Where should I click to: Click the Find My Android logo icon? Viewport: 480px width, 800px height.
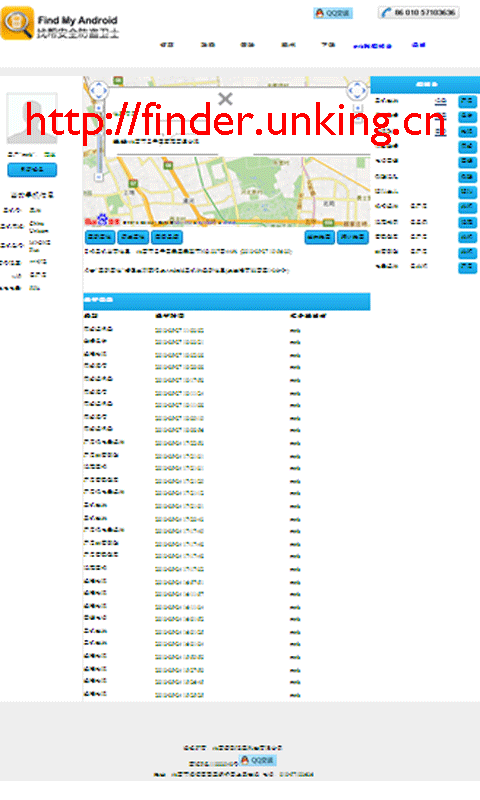tap(18, 23)
